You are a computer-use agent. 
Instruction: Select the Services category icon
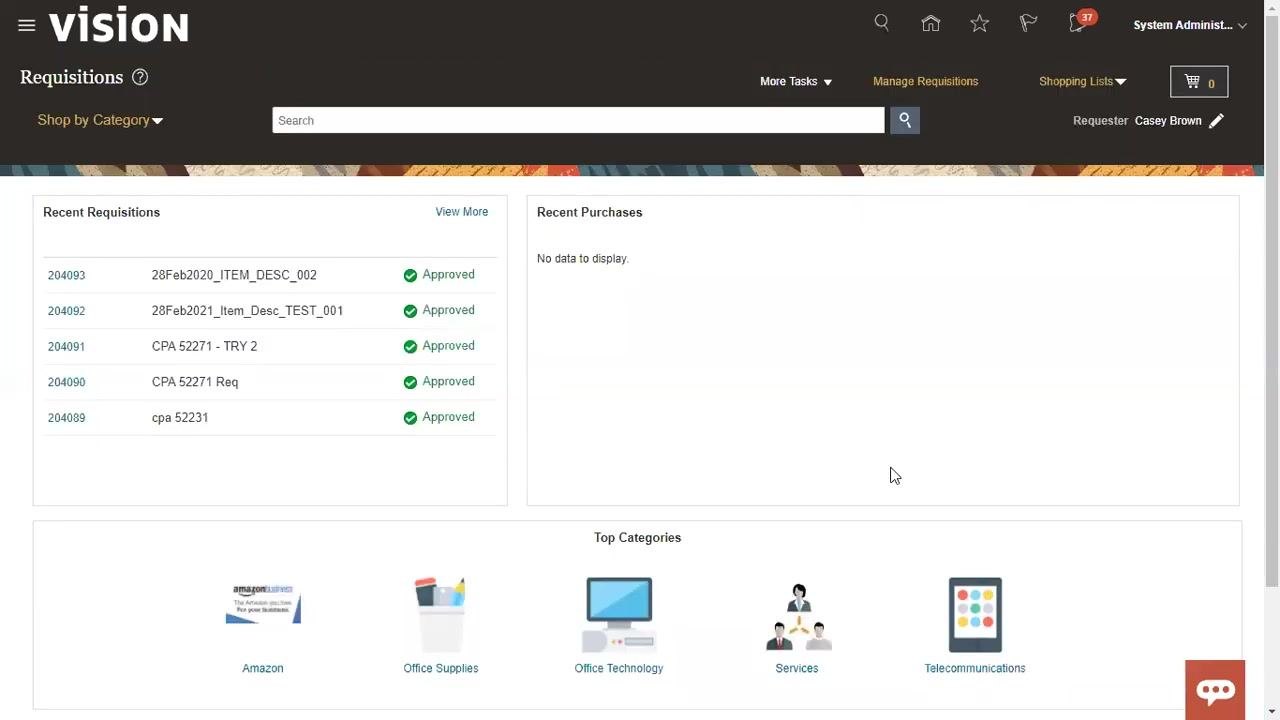pyautogui.click(x=797, y=616)
